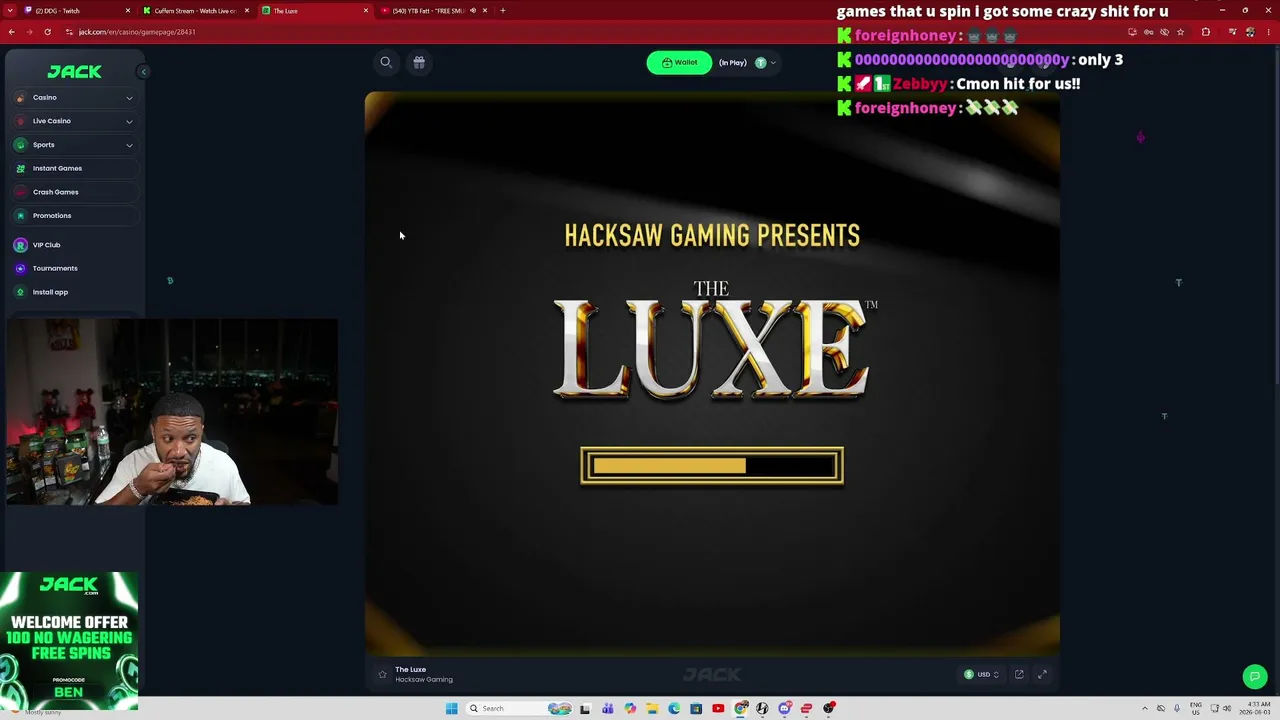
Task: Close the DDG Twitch tab
Action: point(128,11)
